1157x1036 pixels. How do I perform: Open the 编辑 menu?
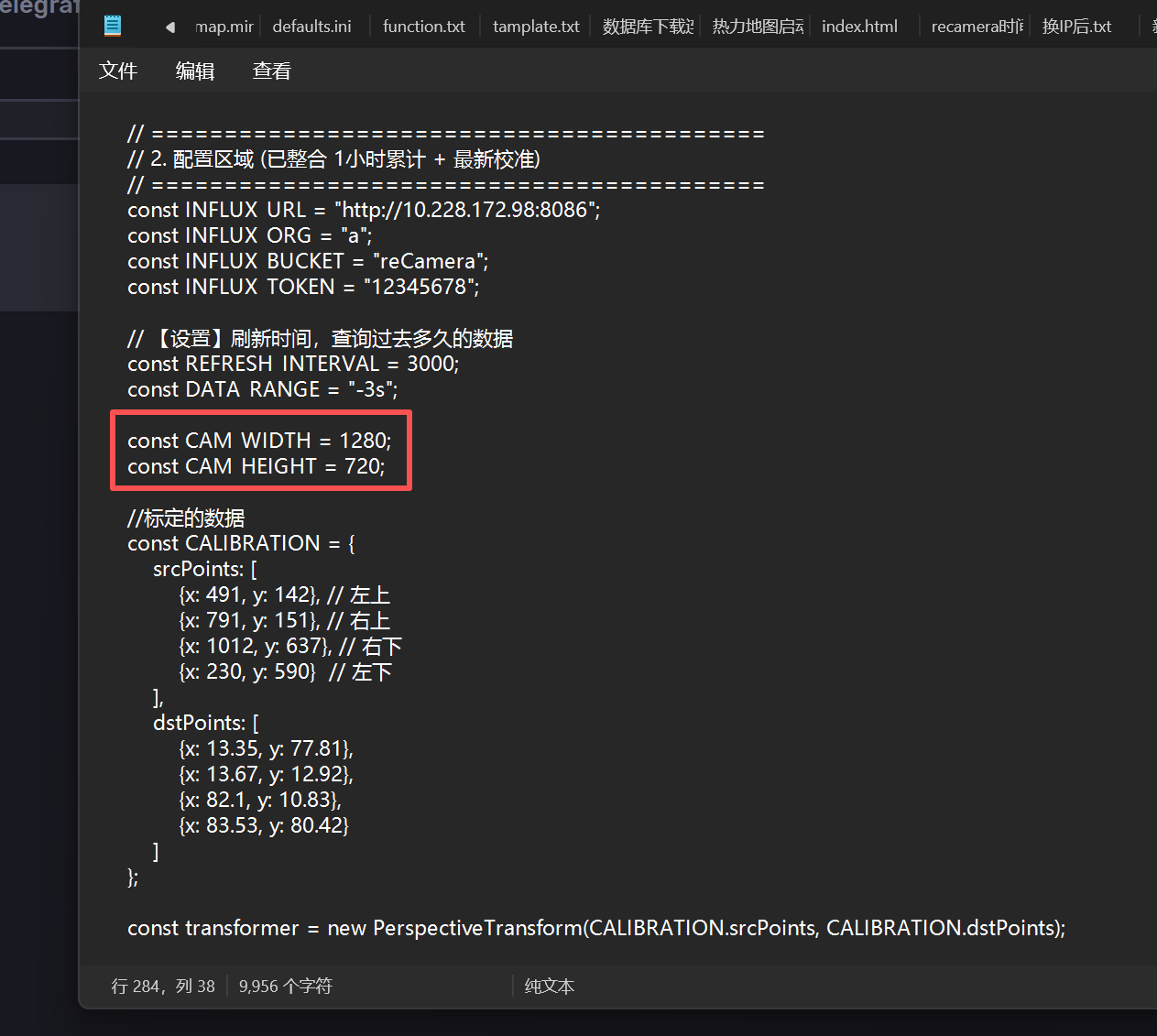pos(195,71)
